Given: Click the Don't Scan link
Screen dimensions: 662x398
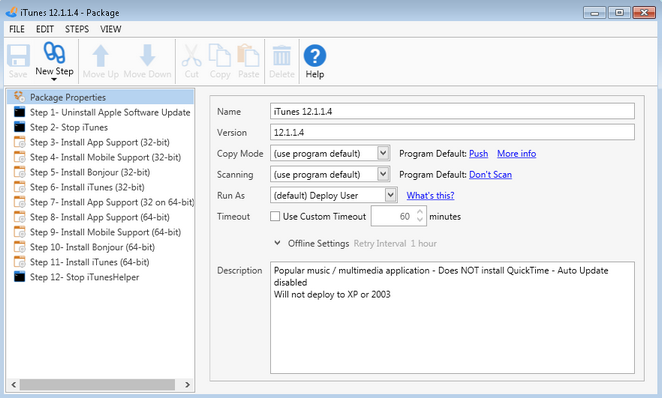Looking at the screenshot, I should click(490, 174).
